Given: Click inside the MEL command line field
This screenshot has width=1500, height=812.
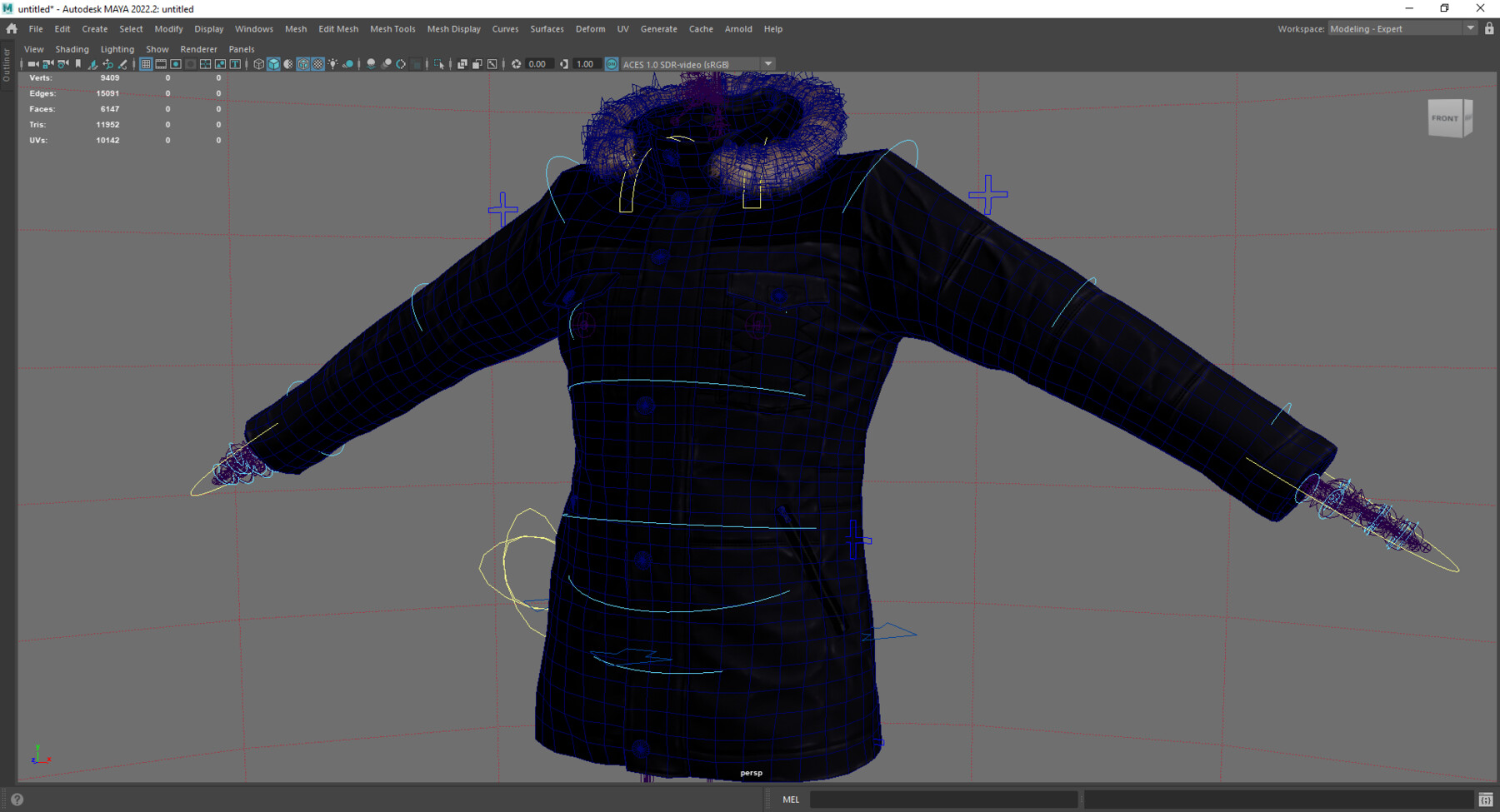Looking at the screenshot, I should point(942,800).
